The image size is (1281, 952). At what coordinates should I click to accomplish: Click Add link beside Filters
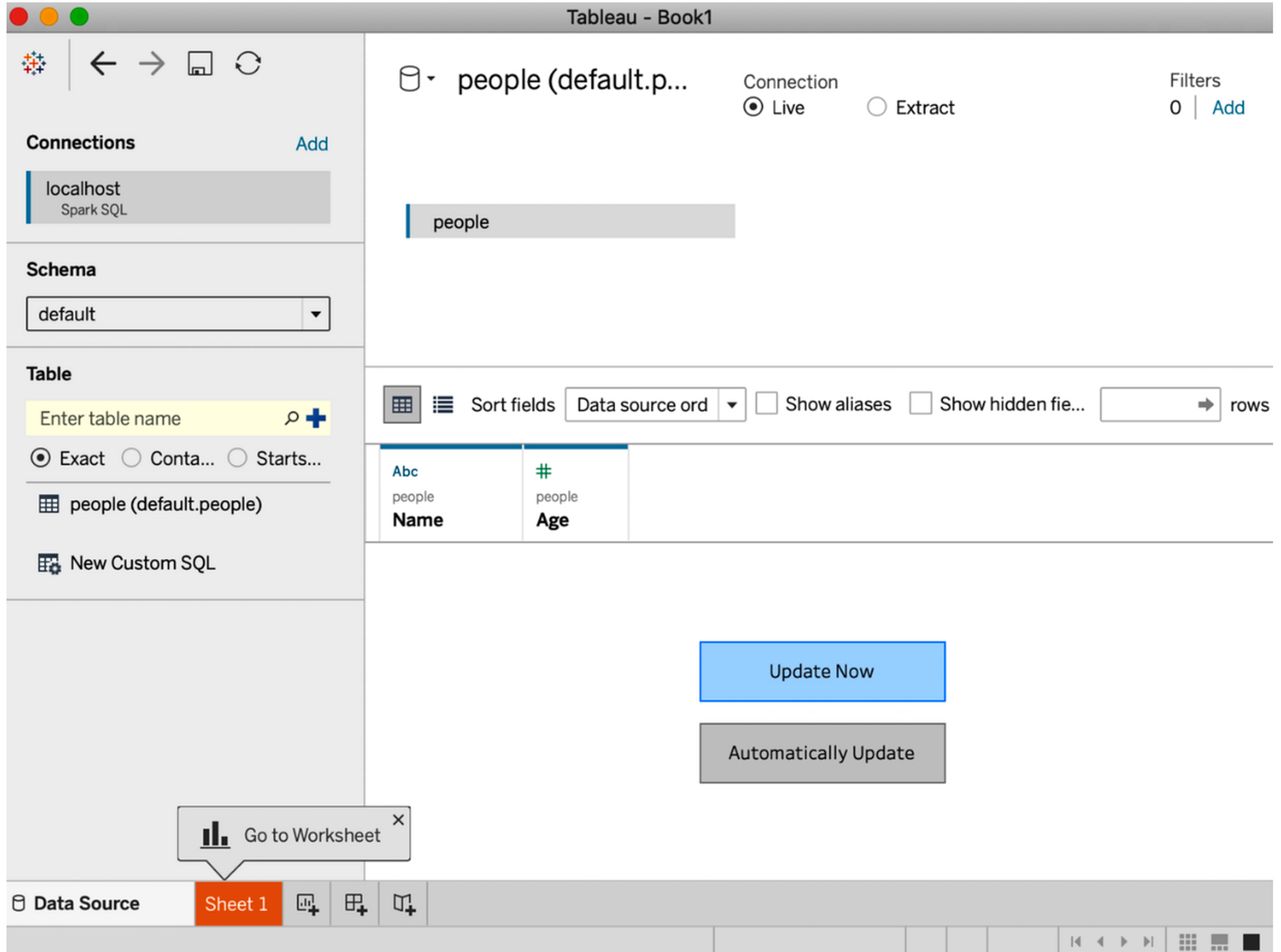point(1227,108)
